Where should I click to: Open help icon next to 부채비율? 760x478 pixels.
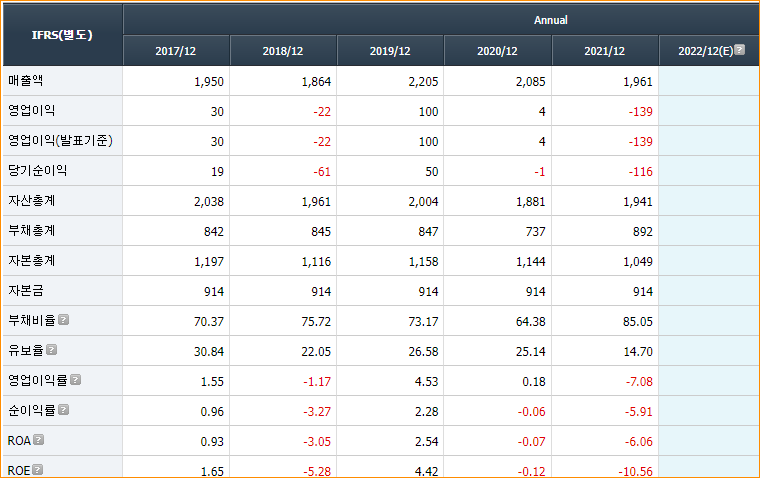click(x=63, y=319)
